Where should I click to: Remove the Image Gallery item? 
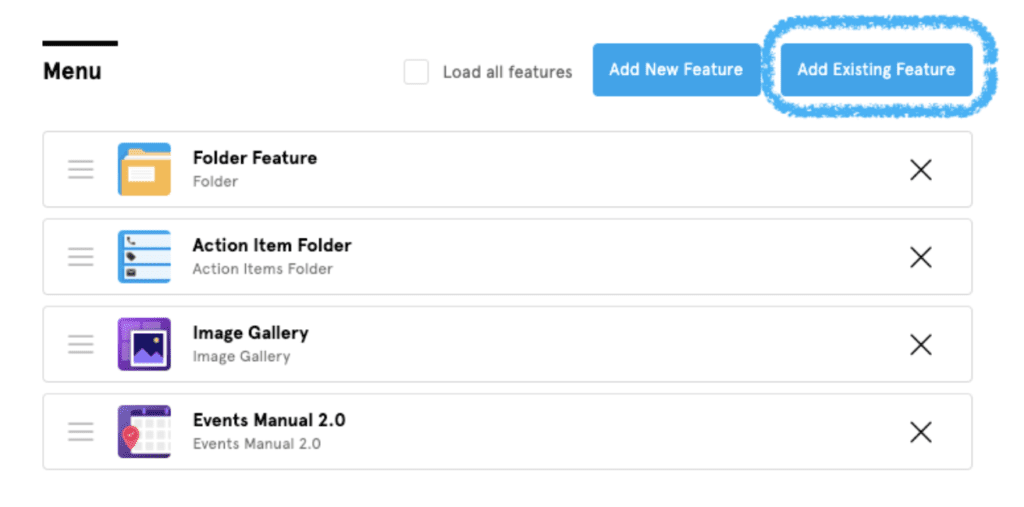click(921, 345)
